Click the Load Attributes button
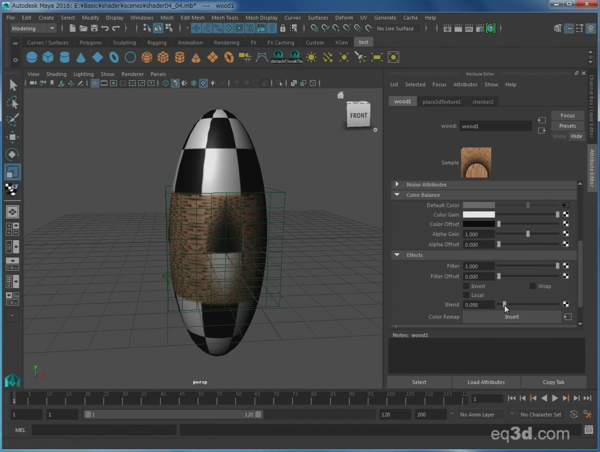 [x=486, y=382]
